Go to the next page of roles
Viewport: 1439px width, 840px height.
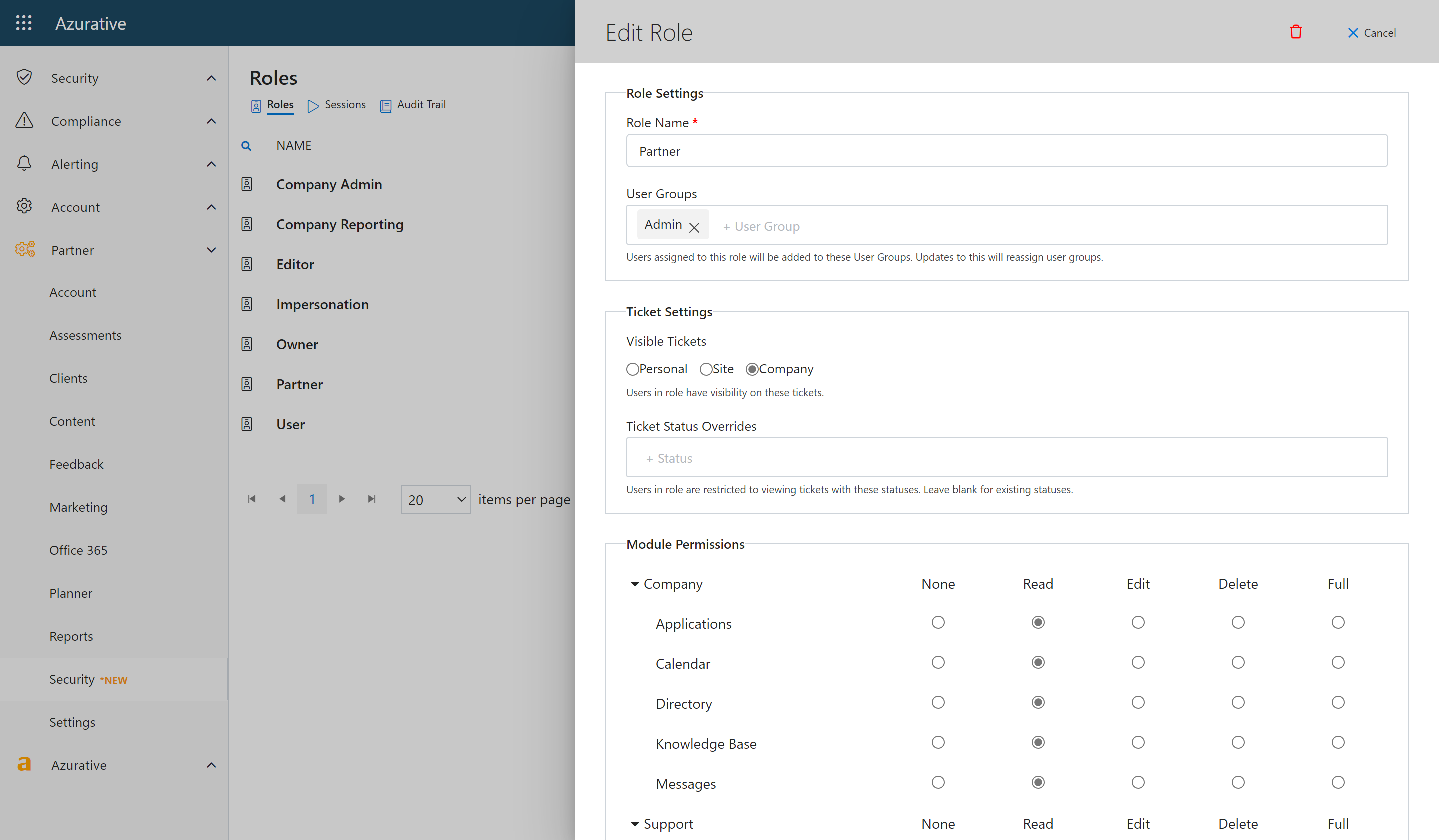pos(342,499)
